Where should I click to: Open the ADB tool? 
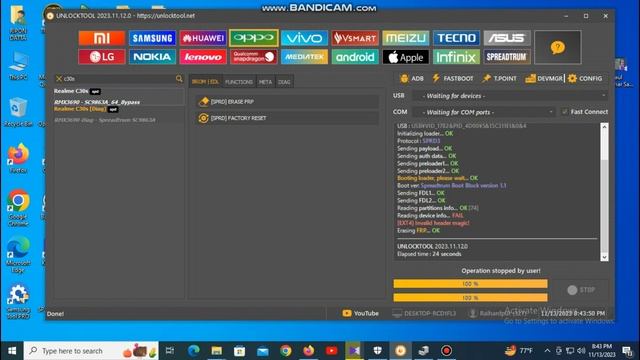(412, 78)
